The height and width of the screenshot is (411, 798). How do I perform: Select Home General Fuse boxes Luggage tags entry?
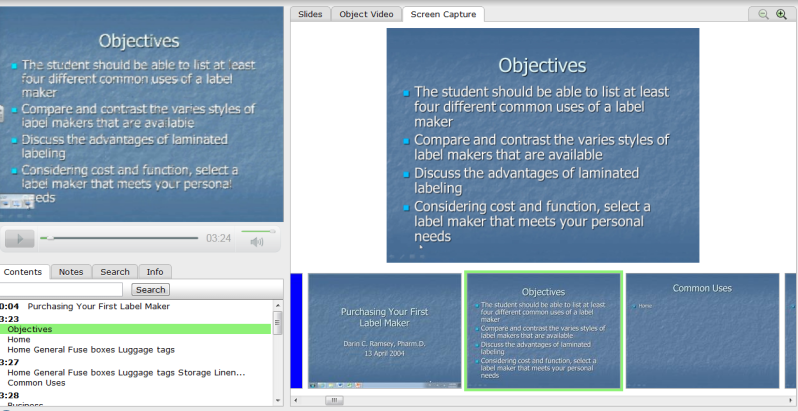pos(91,349)
